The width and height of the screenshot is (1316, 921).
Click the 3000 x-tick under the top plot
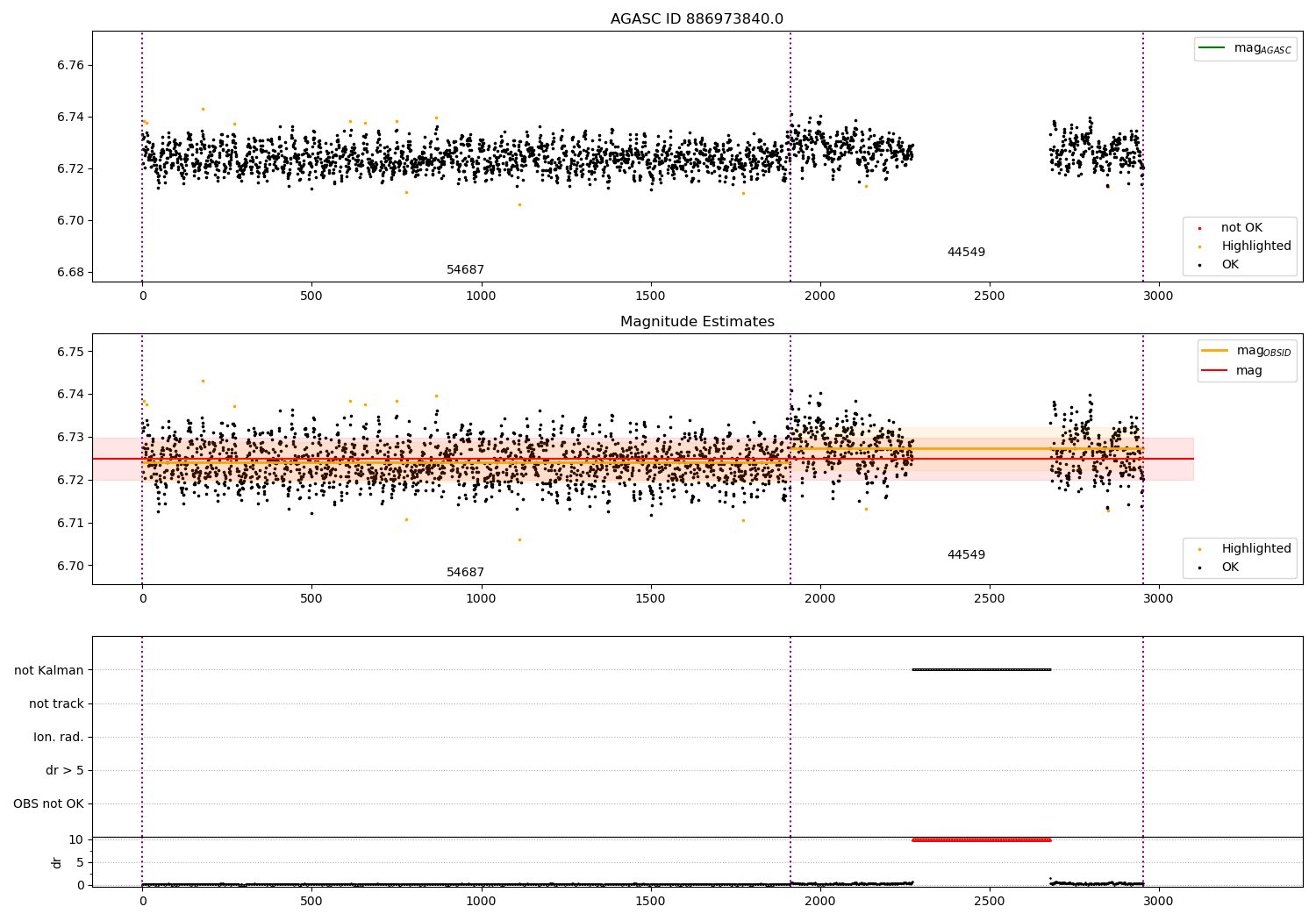1159,296
